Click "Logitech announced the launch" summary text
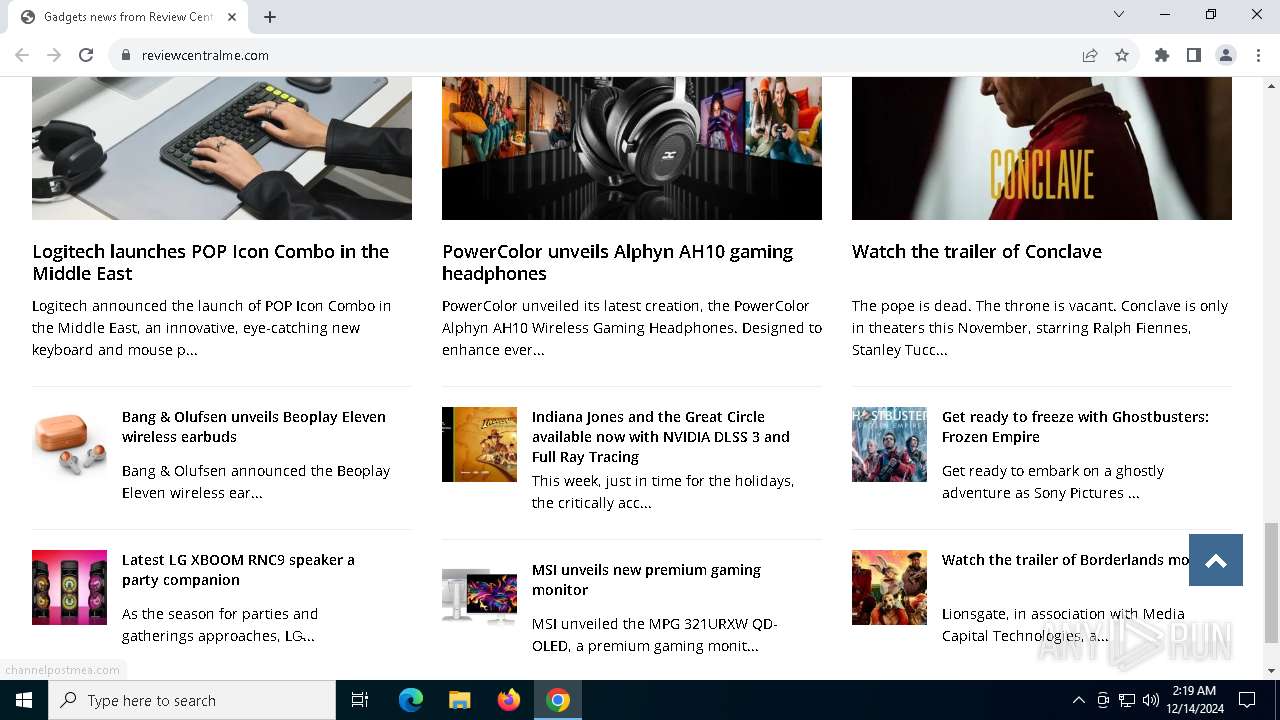The image size is (1280, 720). (211, 328)
